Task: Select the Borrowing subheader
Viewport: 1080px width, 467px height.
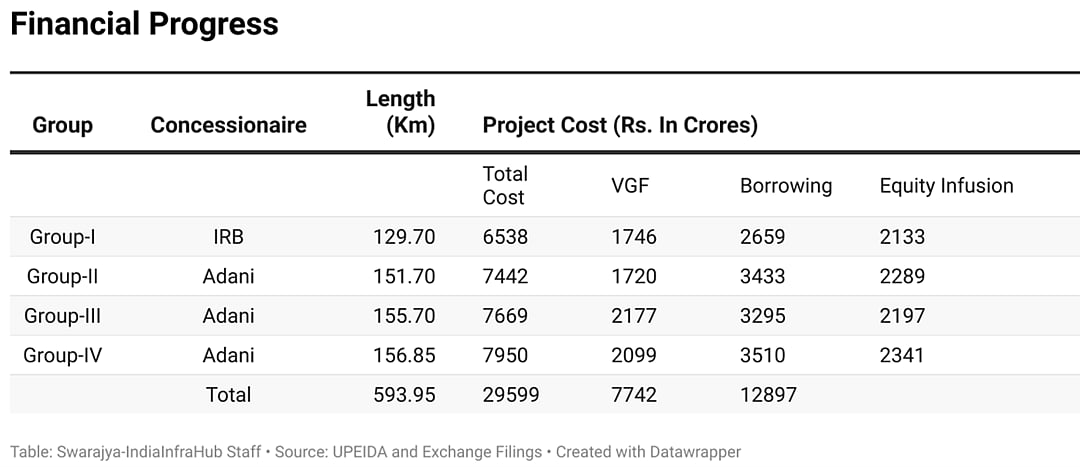Action: pyautogui.click(x=785, y=185)
